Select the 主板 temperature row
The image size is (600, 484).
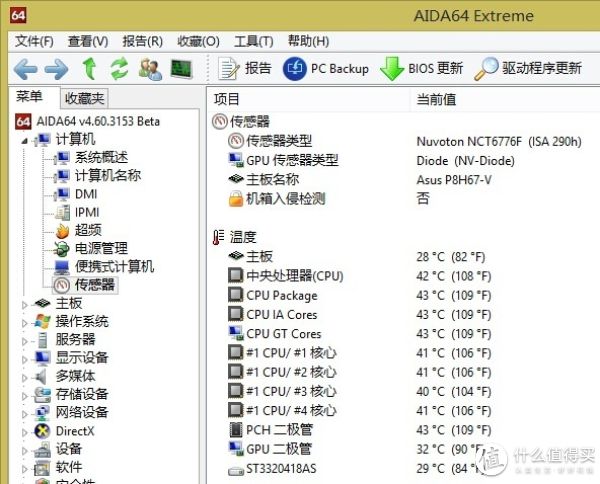405,257
